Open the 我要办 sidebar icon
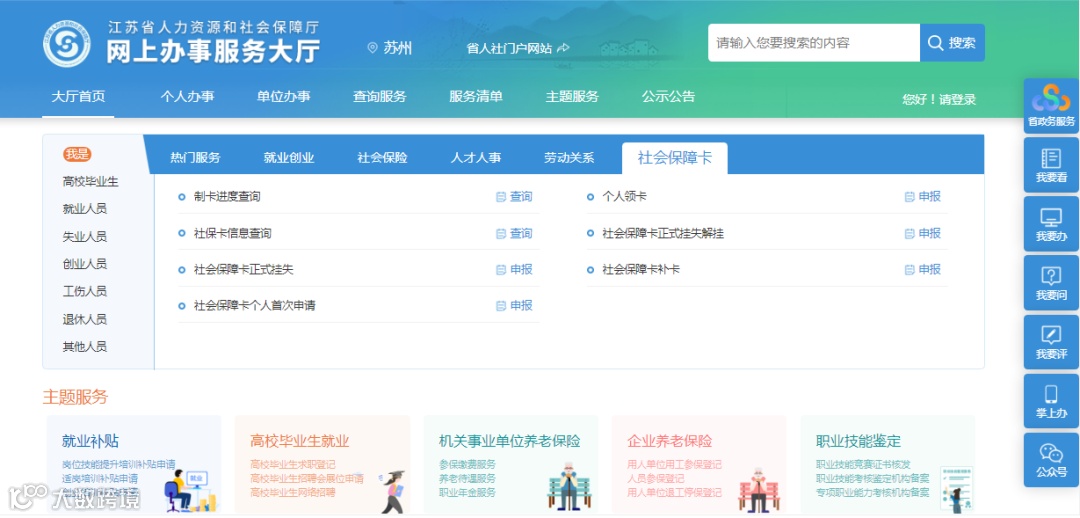 click(1051, 225)
